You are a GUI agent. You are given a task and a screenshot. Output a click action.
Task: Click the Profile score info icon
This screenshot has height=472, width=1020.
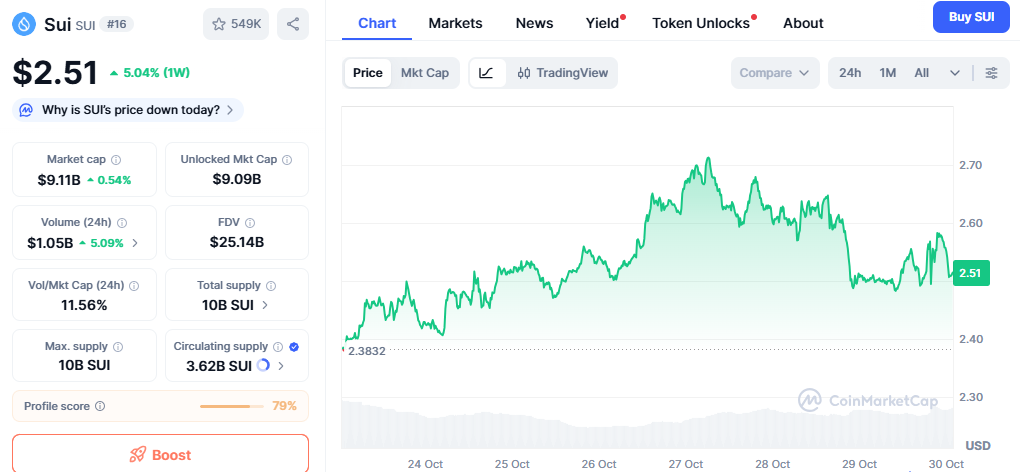[x=100, y=406]
